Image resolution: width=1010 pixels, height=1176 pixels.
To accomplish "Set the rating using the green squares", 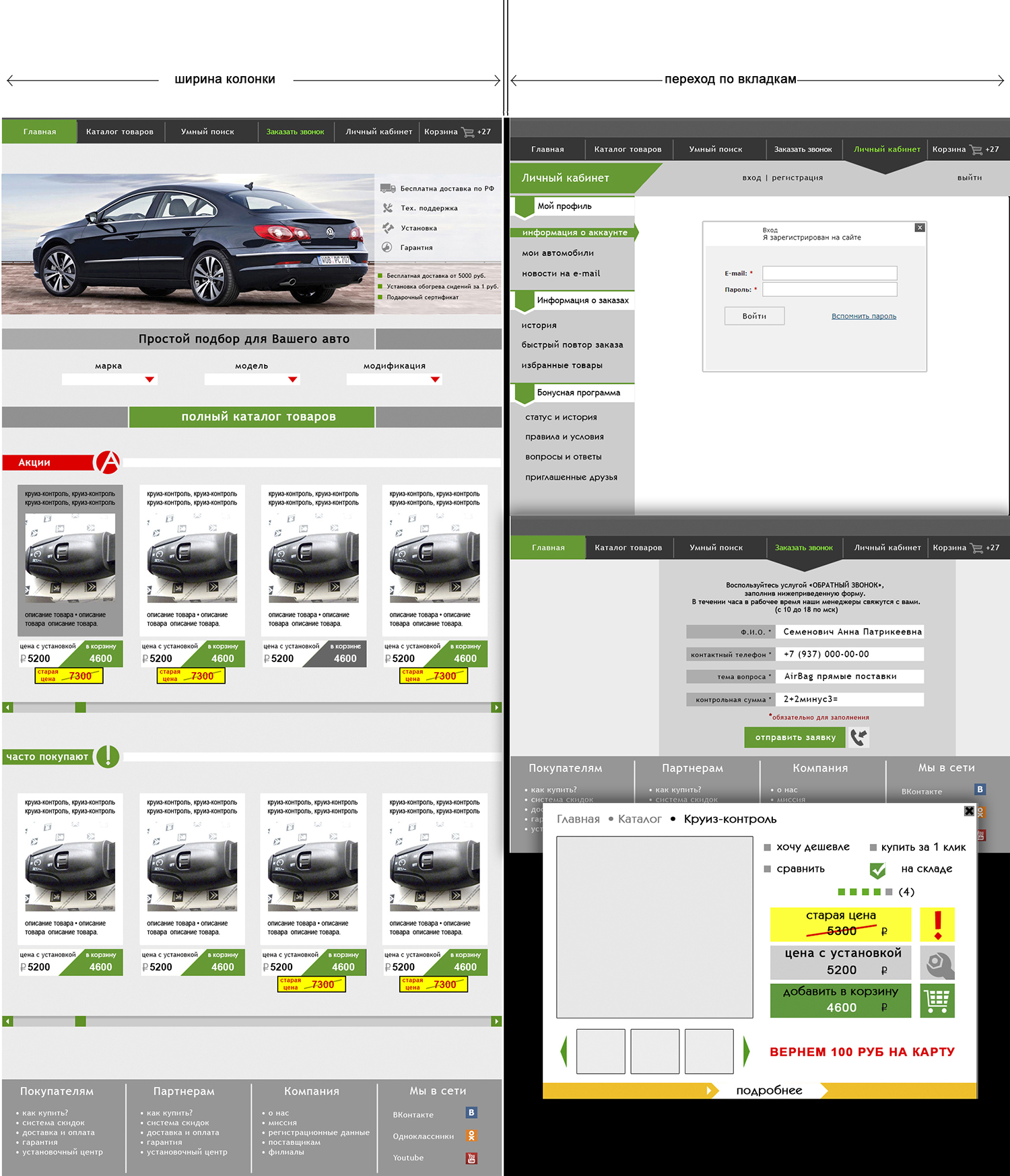I will tap(865, 892).
